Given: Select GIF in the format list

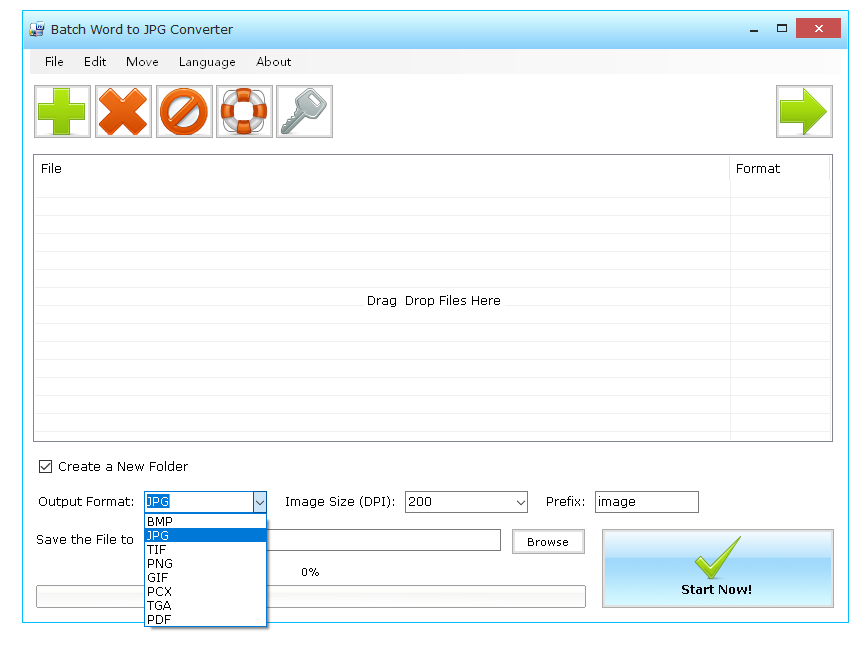Looking at the screenshot, I should click(x=206, y=578).
